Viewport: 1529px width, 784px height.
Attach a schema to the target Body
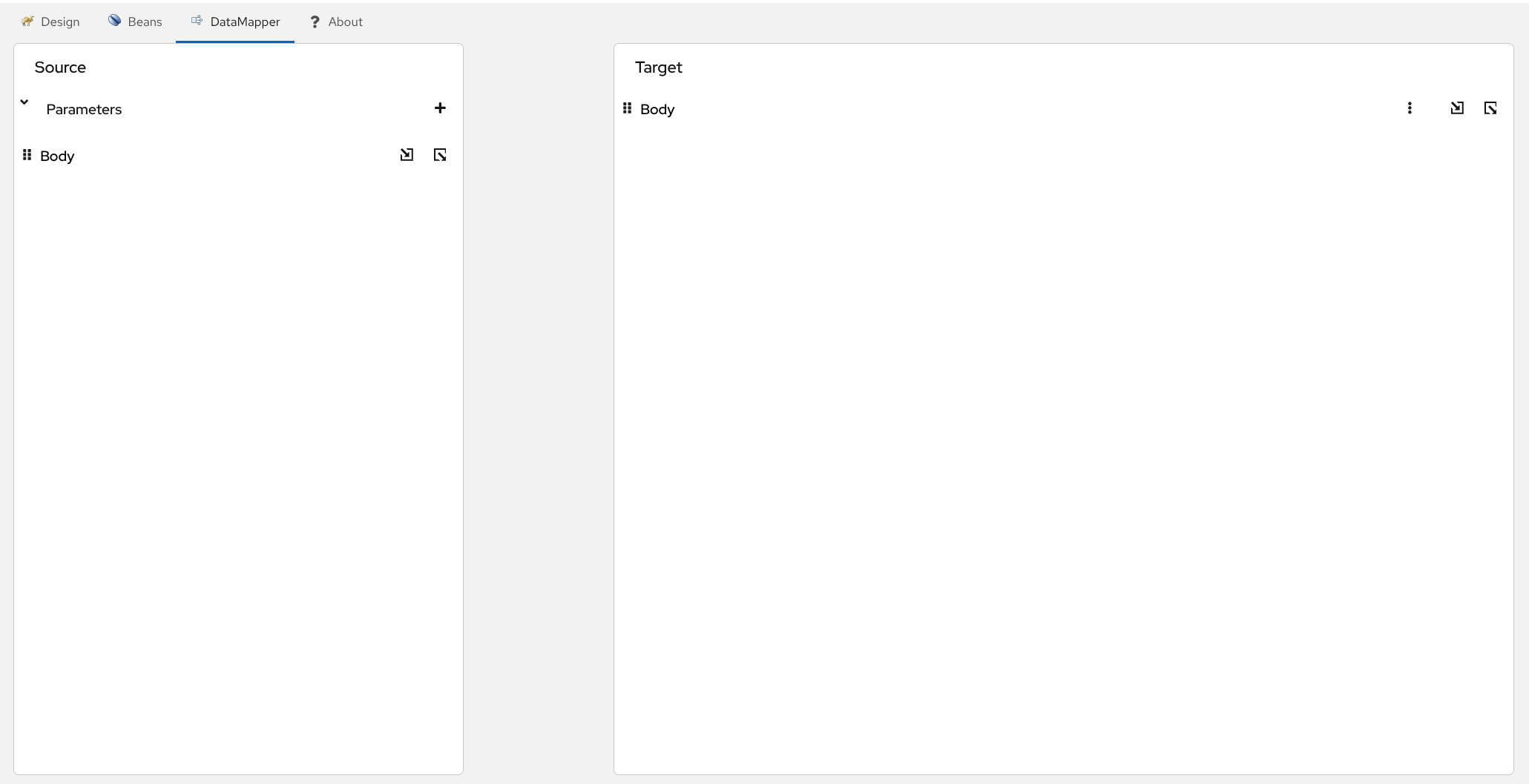pos(1457,108)
